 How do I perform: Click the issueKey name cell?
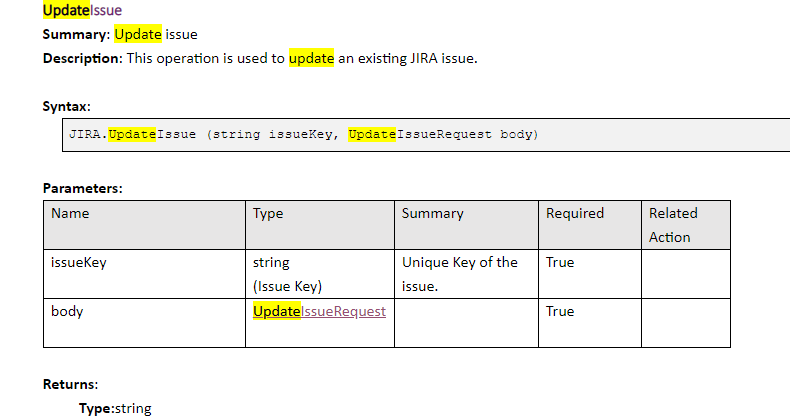pyautogui.click(x=145, y=274)
